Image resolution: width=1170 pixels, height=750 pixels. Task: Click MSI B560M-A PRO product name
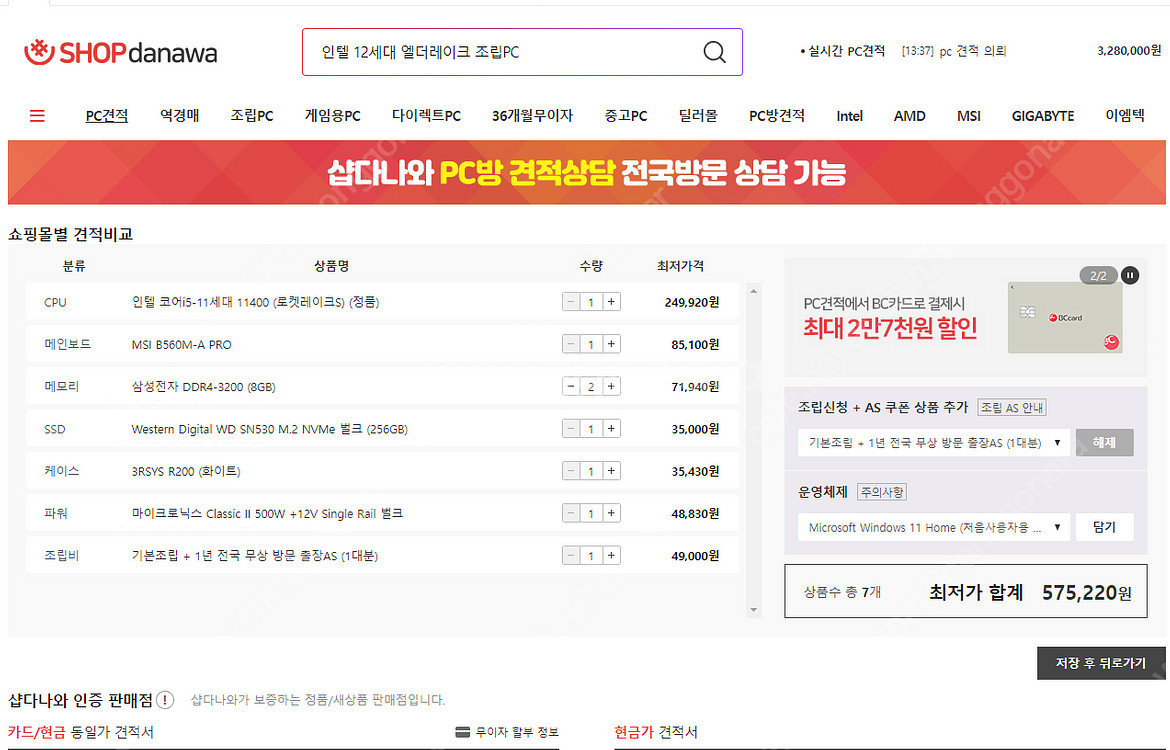(181, 345)
